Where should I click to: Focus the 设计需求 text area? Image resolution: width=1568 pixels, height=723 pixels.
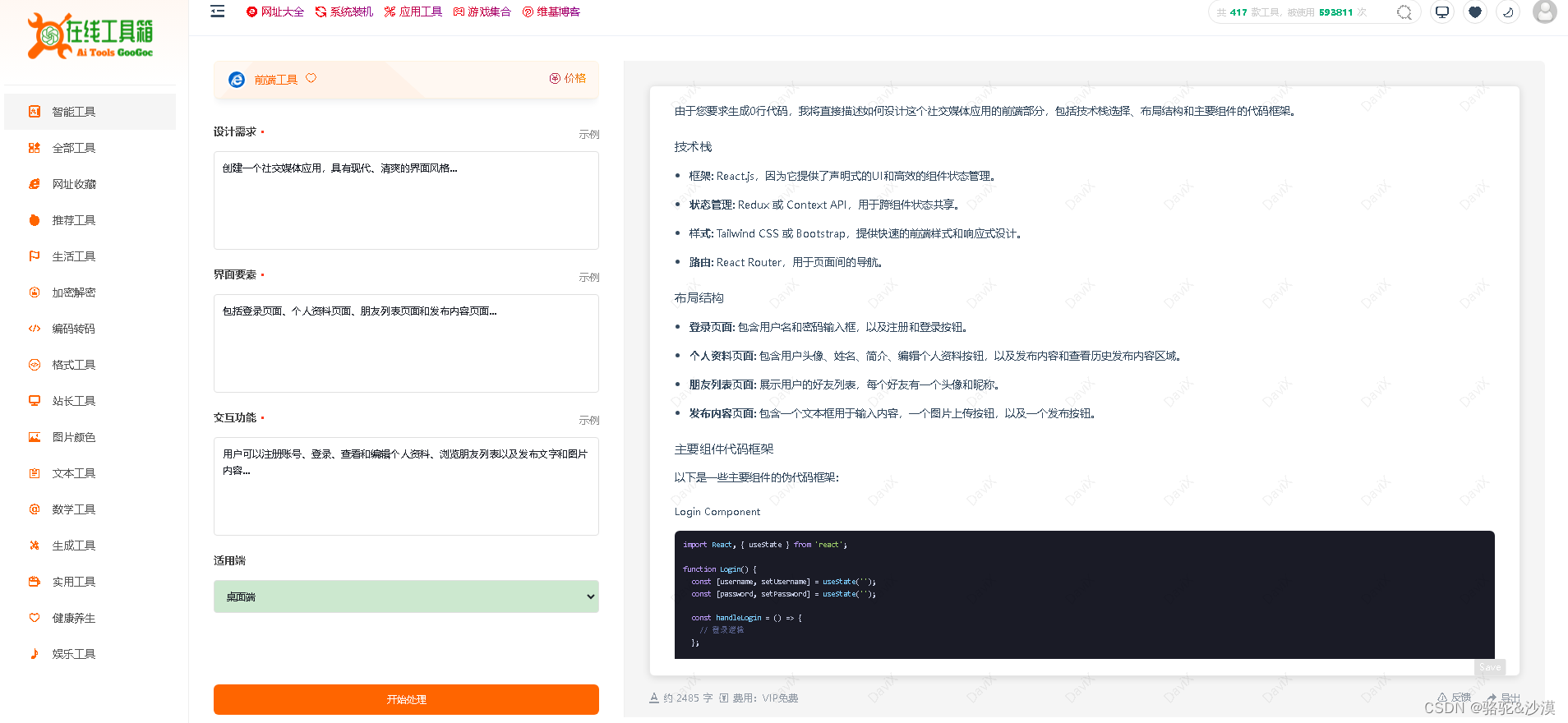click(406, 200)
